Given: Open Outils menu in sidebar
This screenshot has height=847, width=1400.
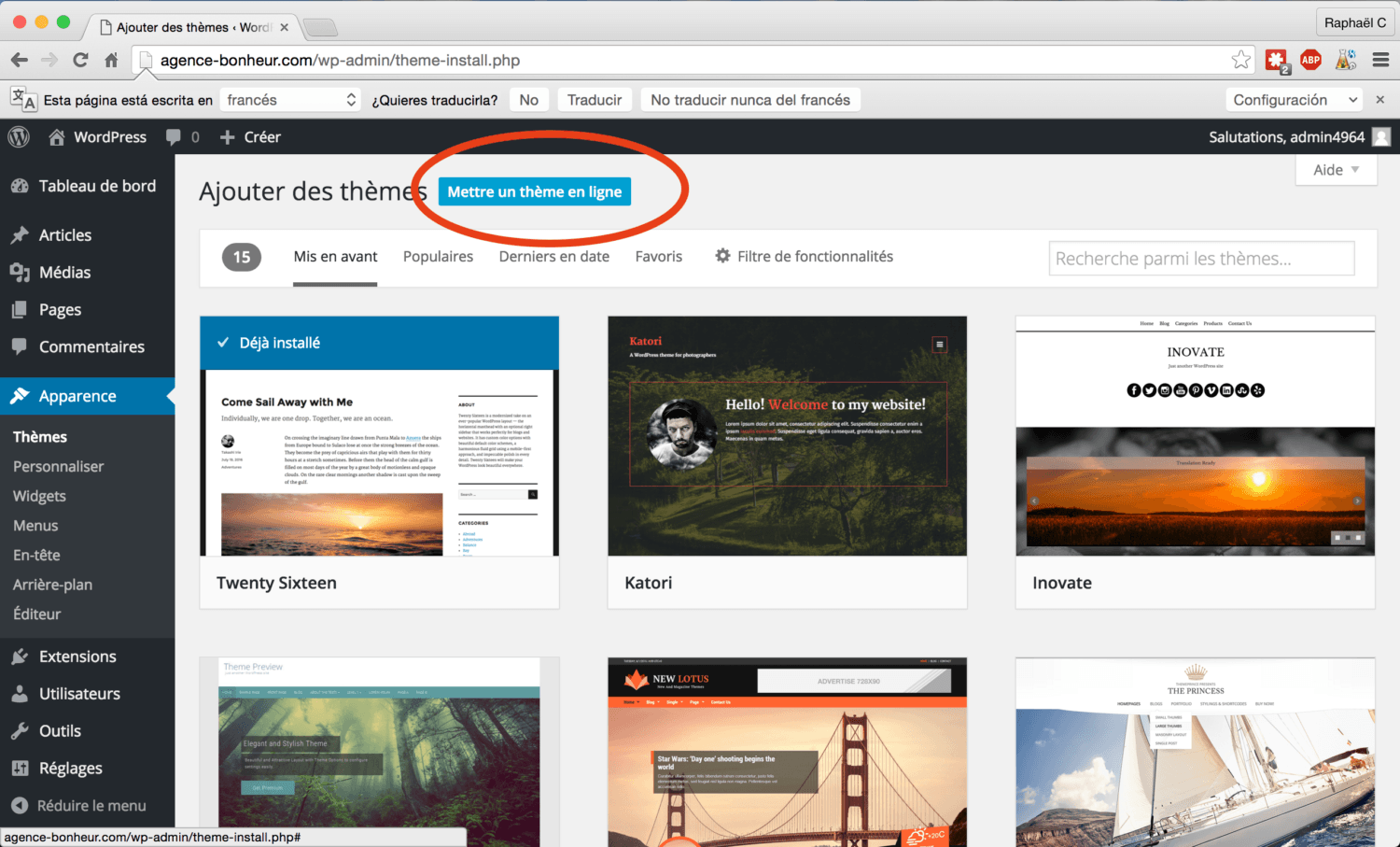Looking at the screenshot, I should 87,731.
